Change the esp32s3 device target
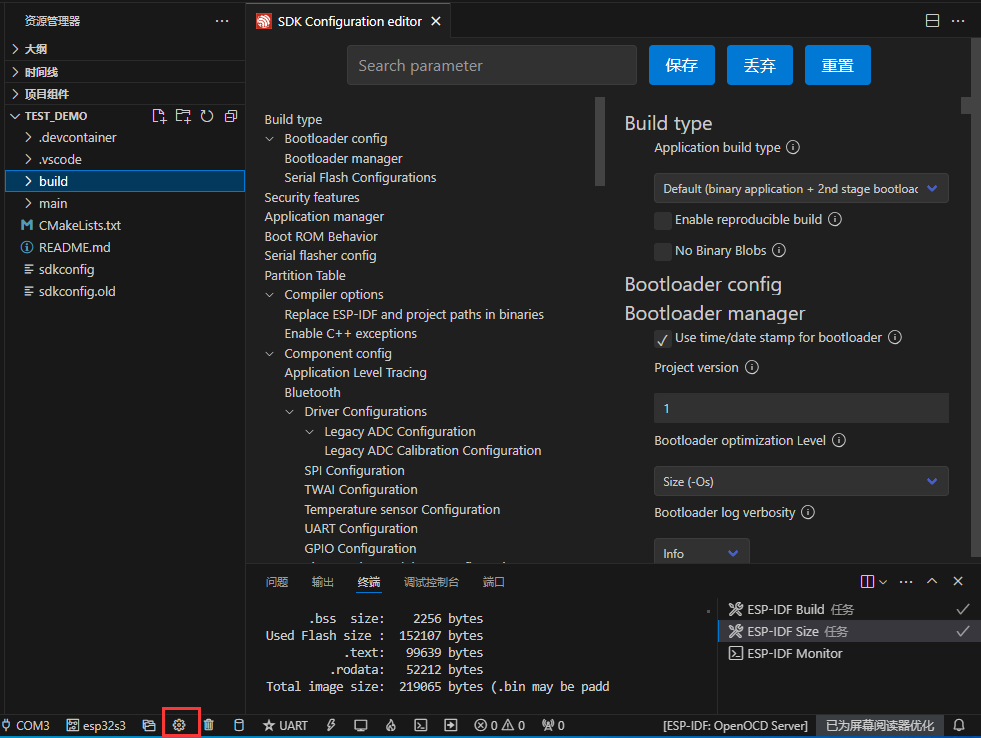981x738 pixels. point(96,725)
